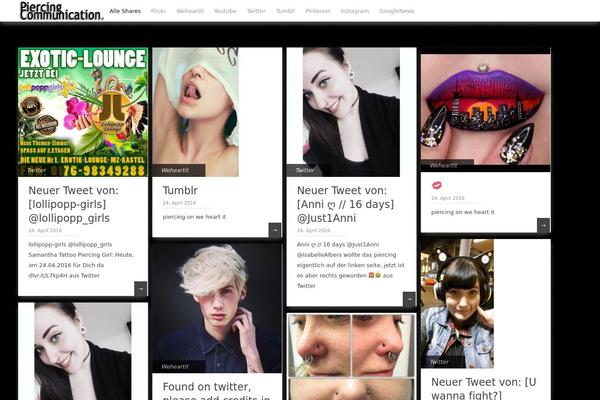Image resolution: width=600 pixels, height=400 pixels.
Task: Open the girl with cat-ear headphones photo
Action: coord(457,304)
